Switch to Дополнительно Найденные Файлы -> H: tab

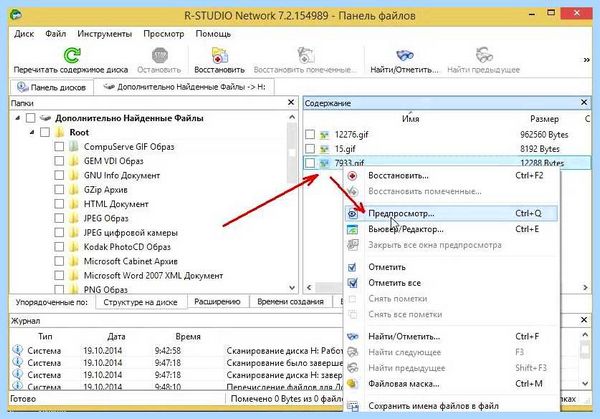point(184,87)
